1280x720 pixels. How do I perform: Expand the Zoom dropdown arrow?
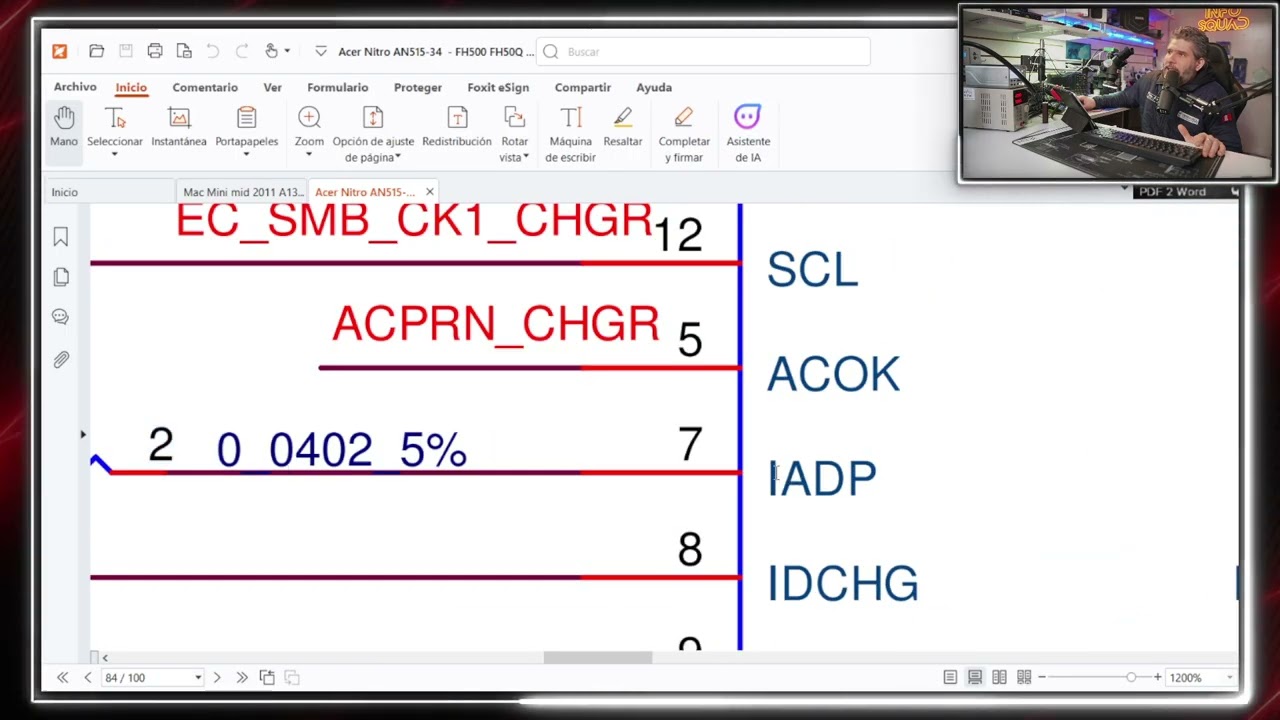pos(309,155)
